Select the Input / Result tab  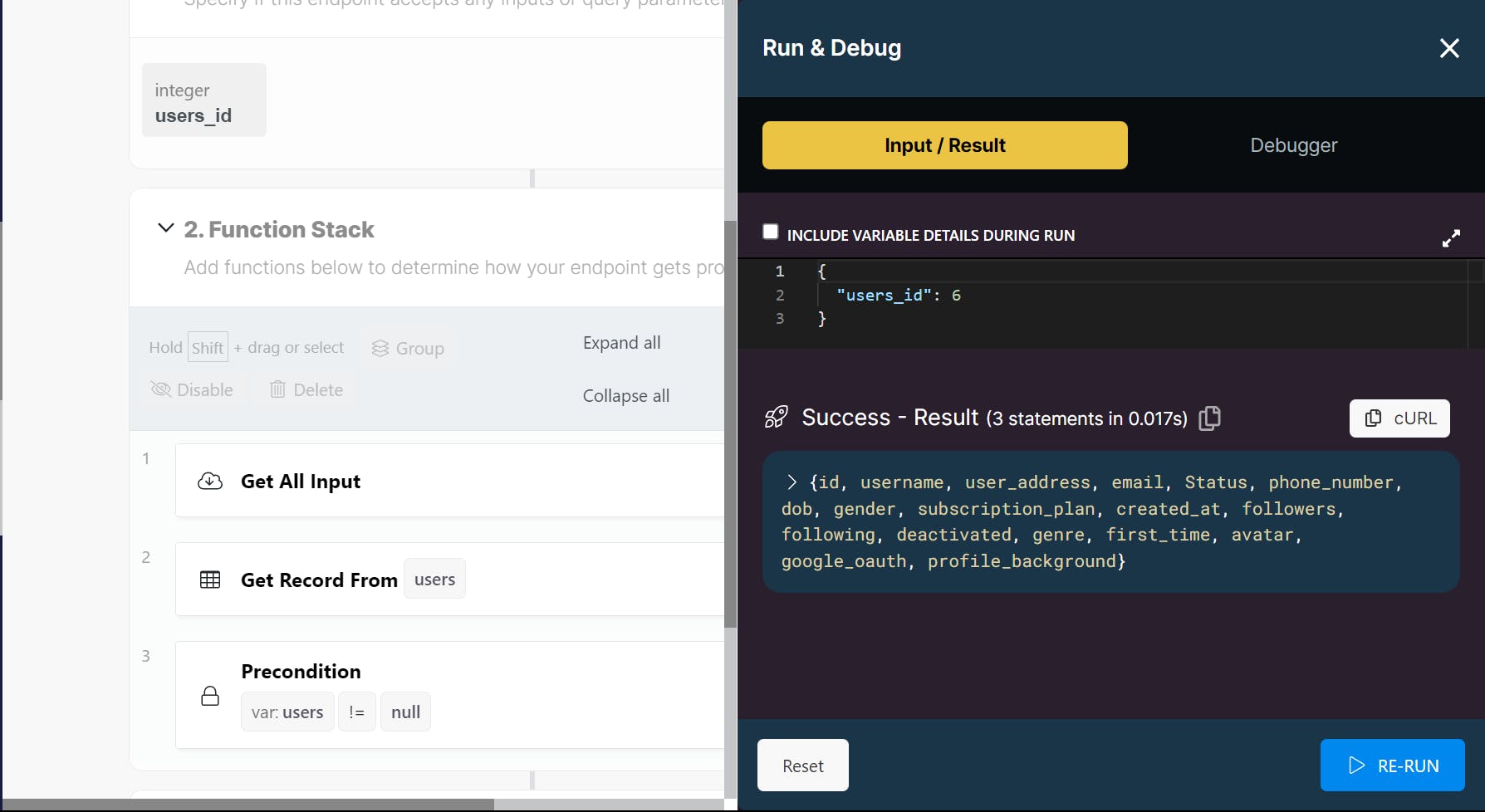[944, 145]
